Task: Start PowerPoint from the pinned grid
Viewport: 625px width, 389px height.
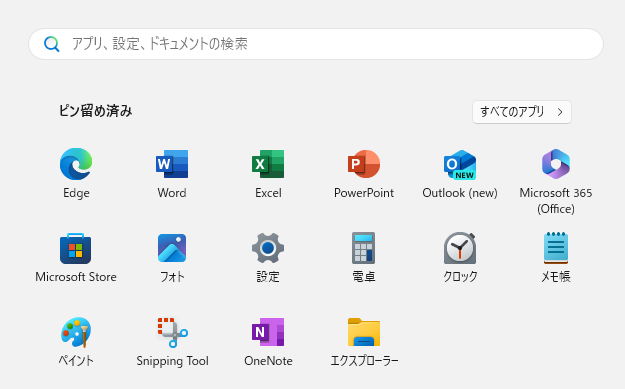Action: tap(364, 164)
